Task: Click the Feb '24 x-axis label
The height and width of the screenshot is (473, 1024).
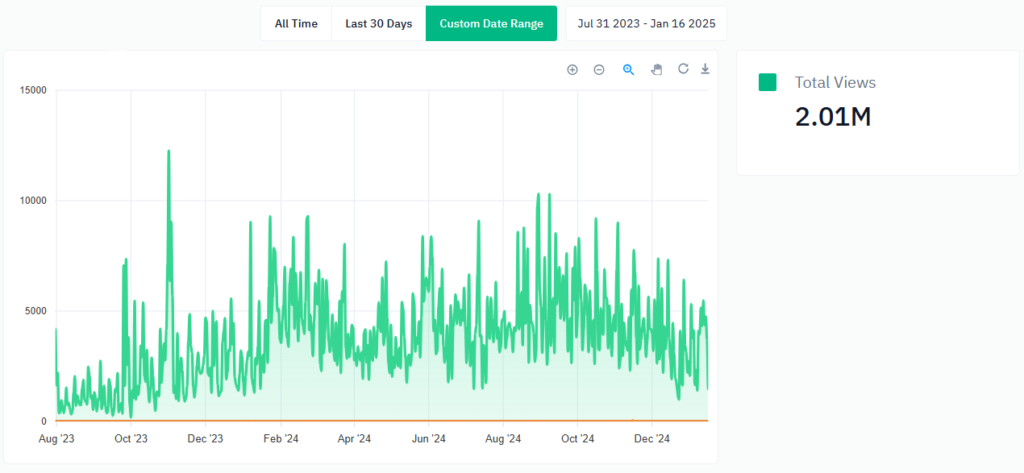Action: [280, 438]
